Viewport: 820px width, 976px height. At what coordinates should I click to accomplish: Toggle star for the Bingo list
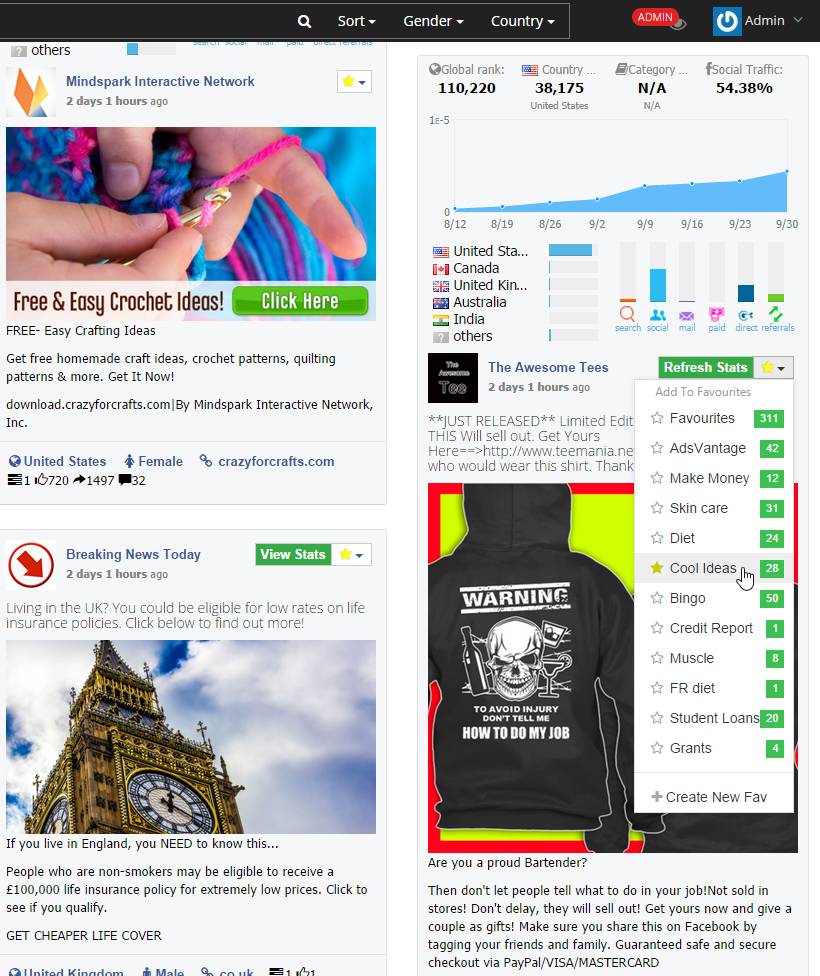[x=657, y=598]
